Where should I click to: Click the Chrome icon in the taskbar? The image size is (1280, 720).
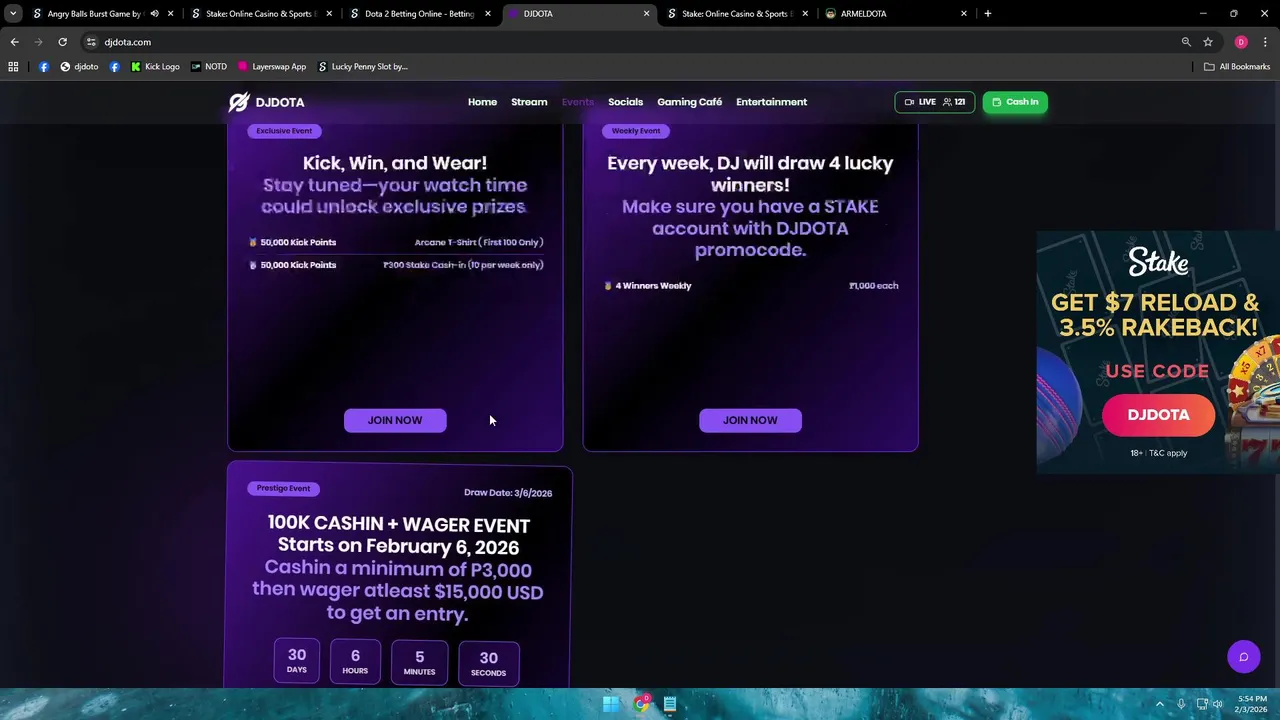(641, 704)
